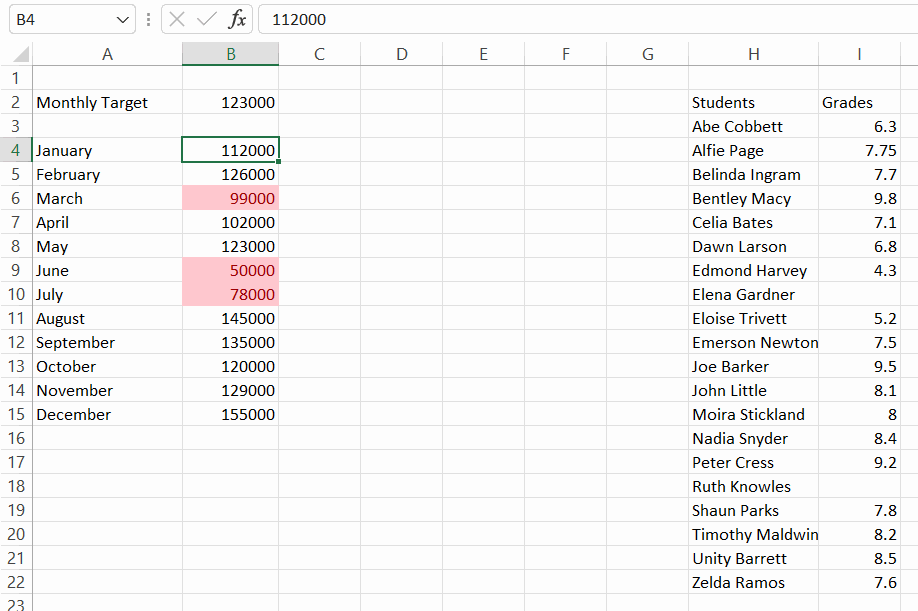Click the Cancel X icon in formula bar
918x611 pixels.
[x=177, y=19]
